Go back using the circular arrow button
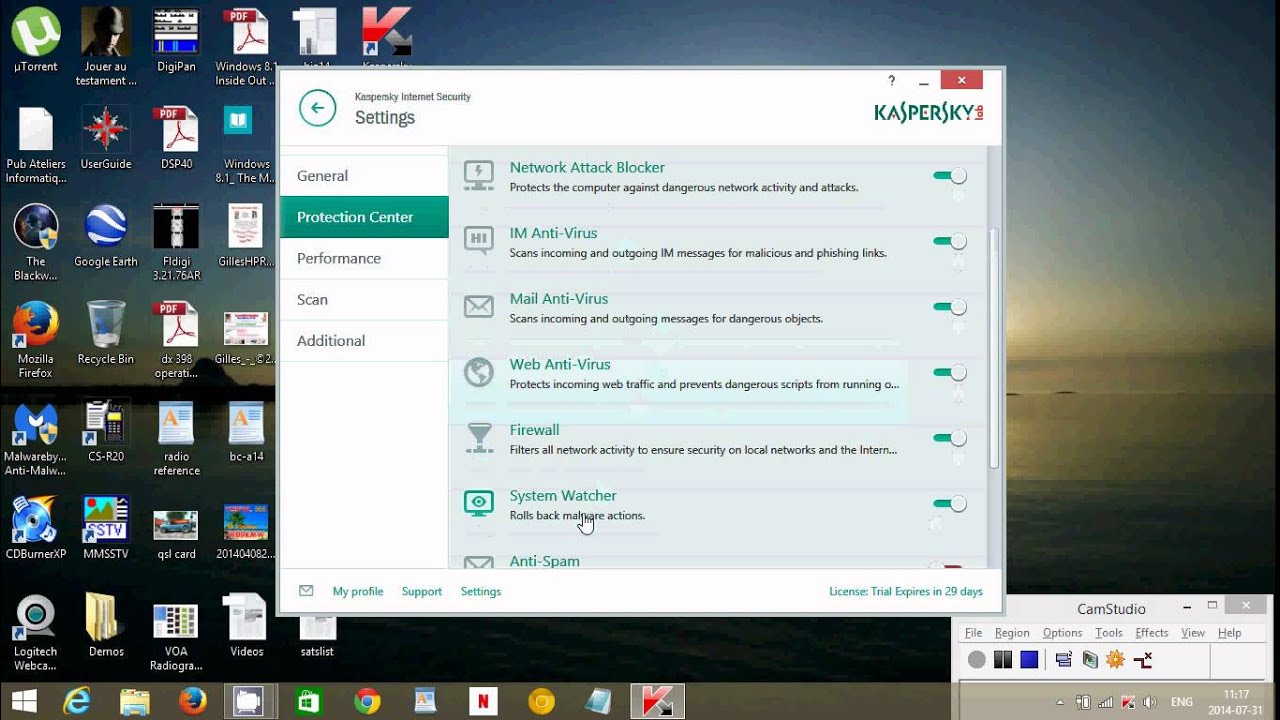Screen dimensions: 1280x720 317,108
